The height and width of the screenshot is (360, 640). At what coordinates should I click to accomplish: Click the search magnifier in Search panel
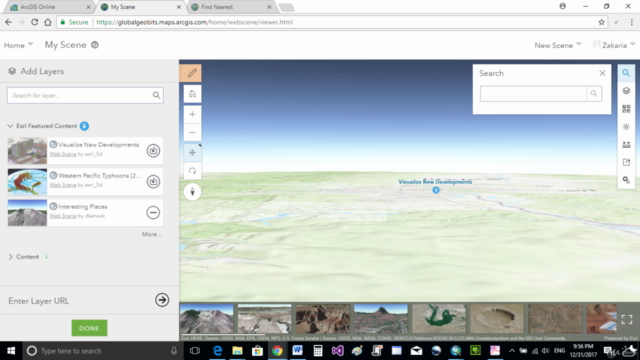coord(594,94)
